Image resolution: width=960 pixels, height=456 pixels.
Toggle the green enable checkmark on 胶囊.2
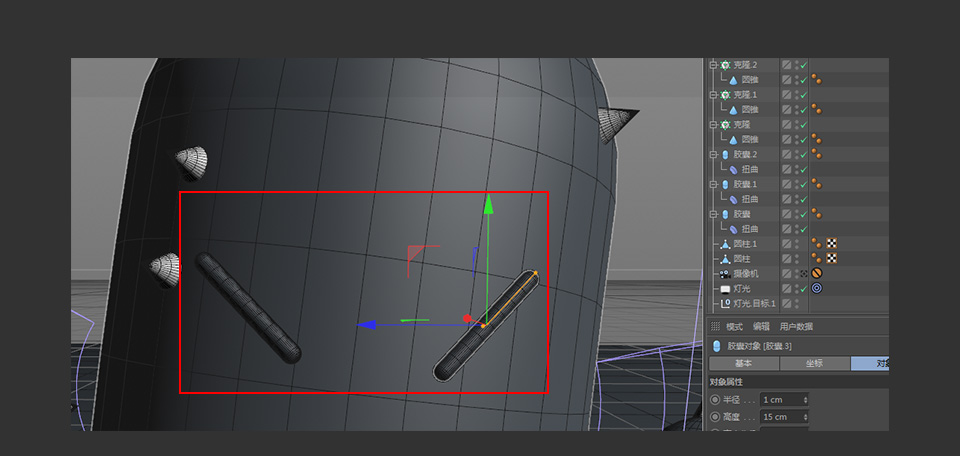click(804, 154)
